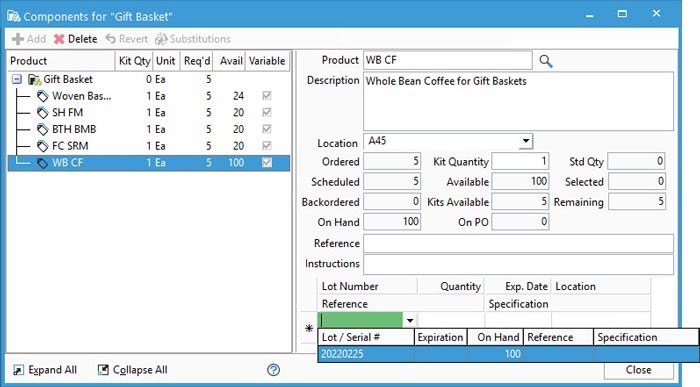This screenshot has height=387, width=700.
Task: Click the green Lot Number entry cell
Action: pyautogui.click(x=361, y=320)
